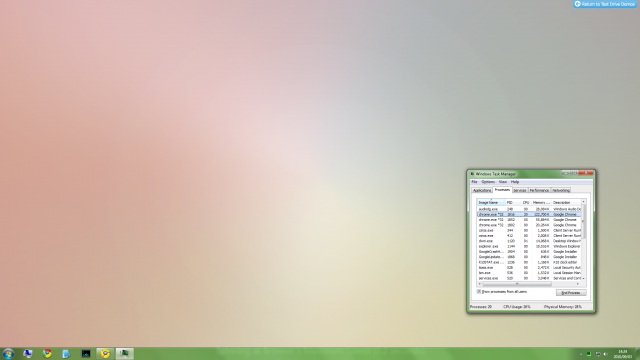Switch to the Networking tab

560,190
